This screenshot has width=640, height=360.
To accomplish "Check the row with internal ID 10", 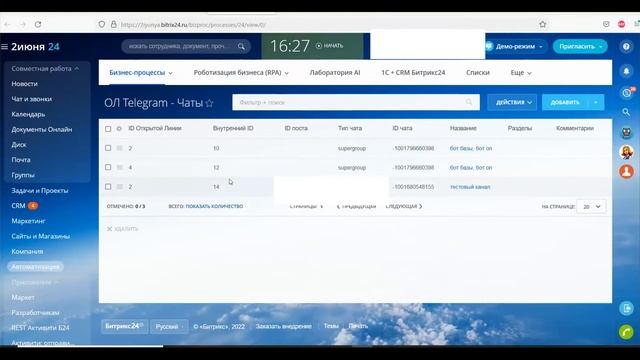I will click(108, 148).
